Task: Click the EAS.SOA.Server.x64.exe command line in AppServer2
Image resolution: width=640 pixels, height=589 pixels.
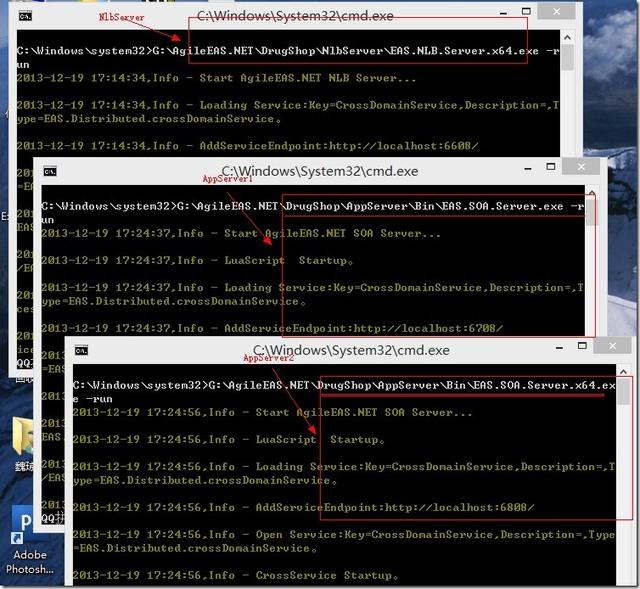Action: pos(344,392)
